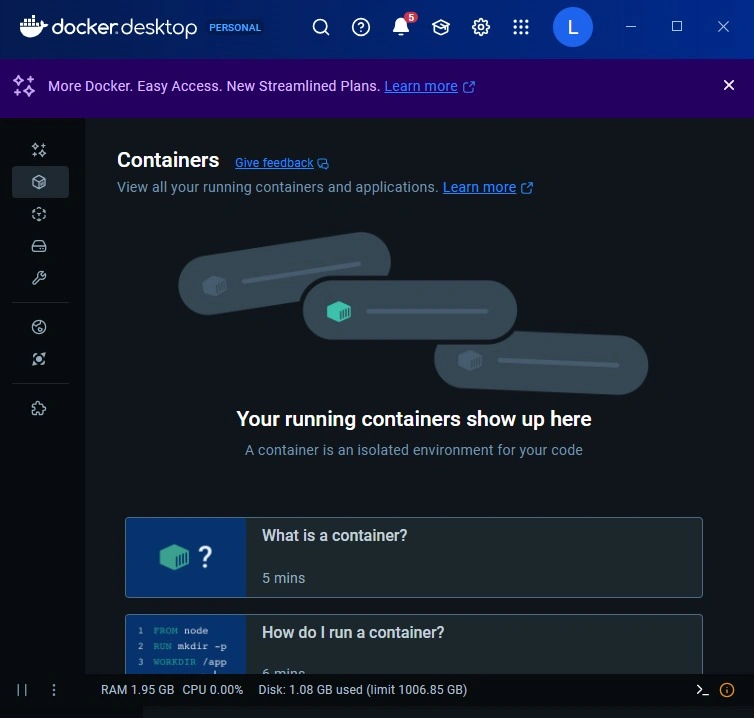
Task: Maximize the Docker Desktop window
Action: pyautogui.click(x=677, y=26)
